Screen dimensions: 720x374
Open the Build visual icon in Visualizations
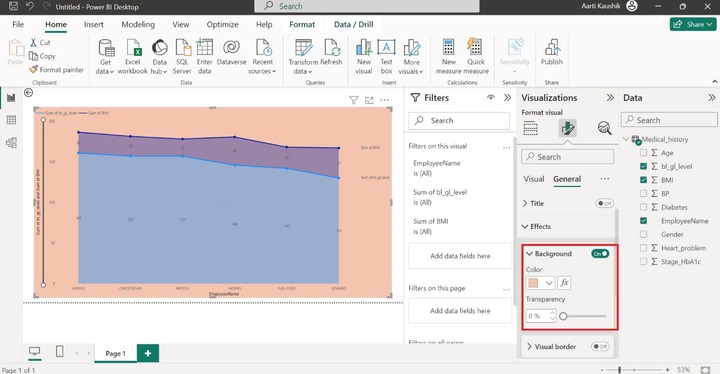point(530,128)
